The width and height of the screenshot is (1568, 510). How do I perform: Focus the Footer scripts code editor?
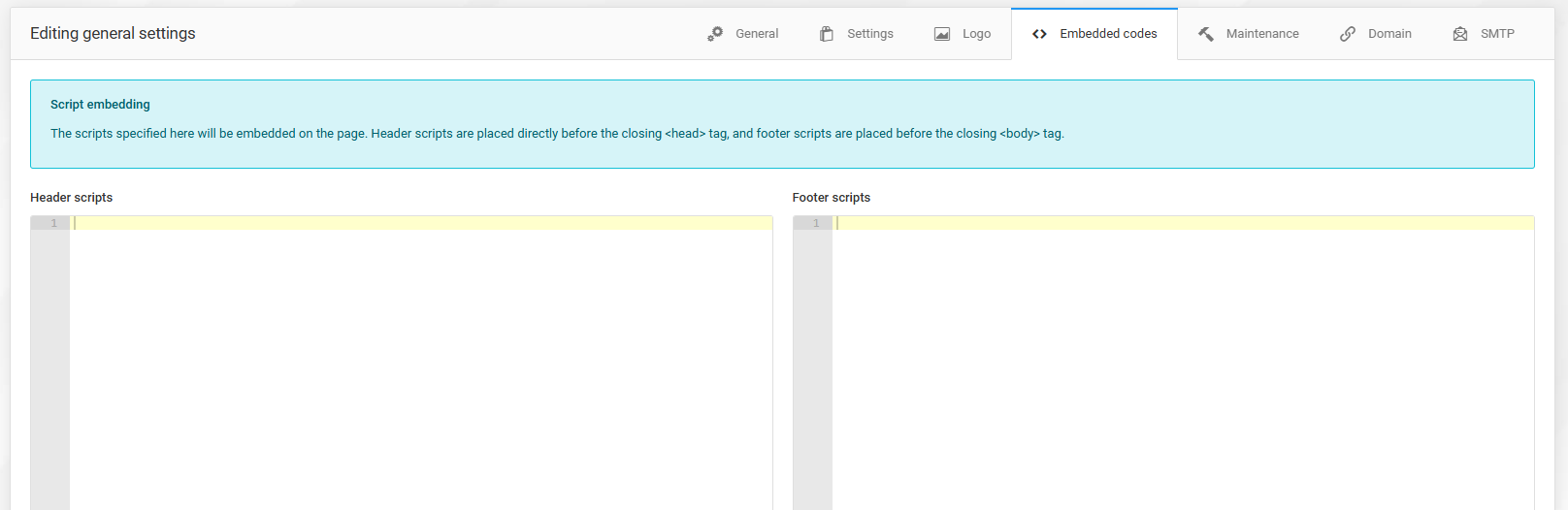1182,359
